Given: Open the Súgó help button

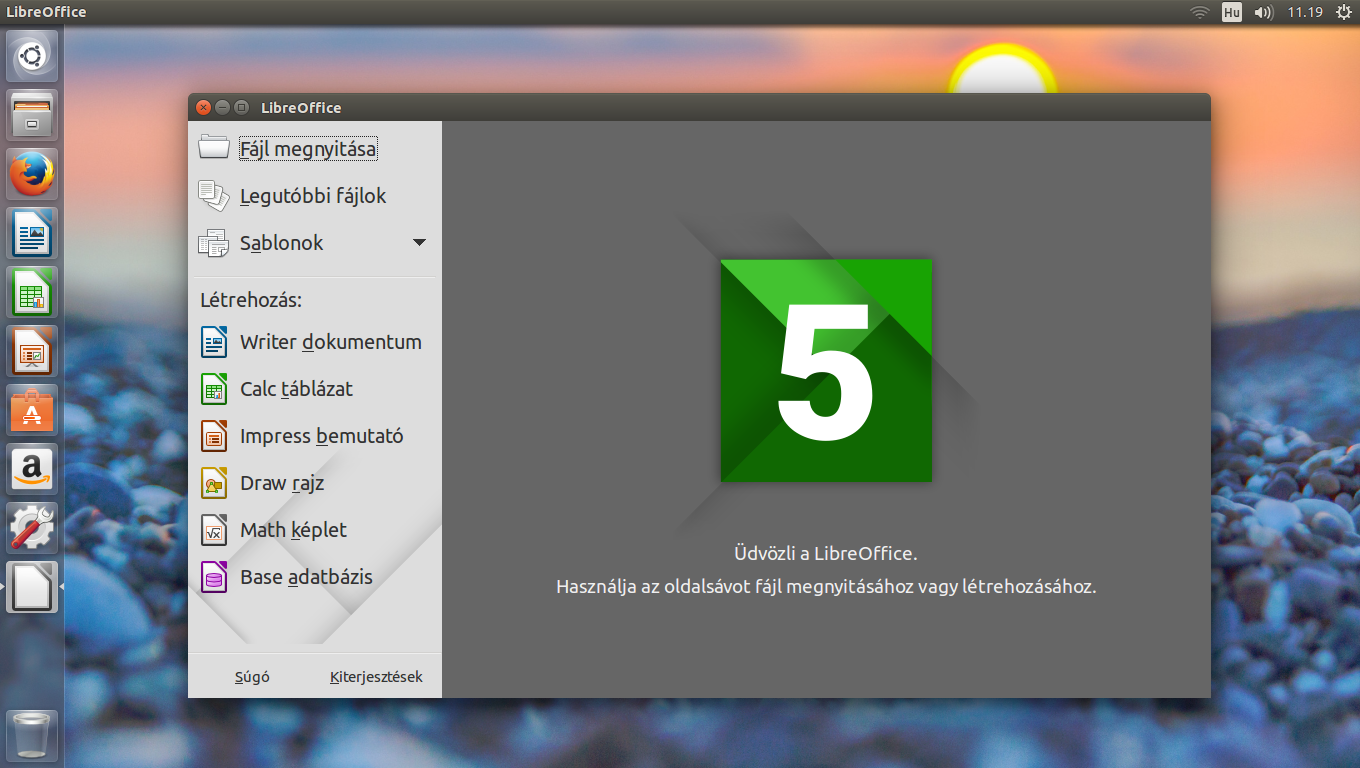Looking at the screenshot, I should pyautogui.click(x=252, y=677).
